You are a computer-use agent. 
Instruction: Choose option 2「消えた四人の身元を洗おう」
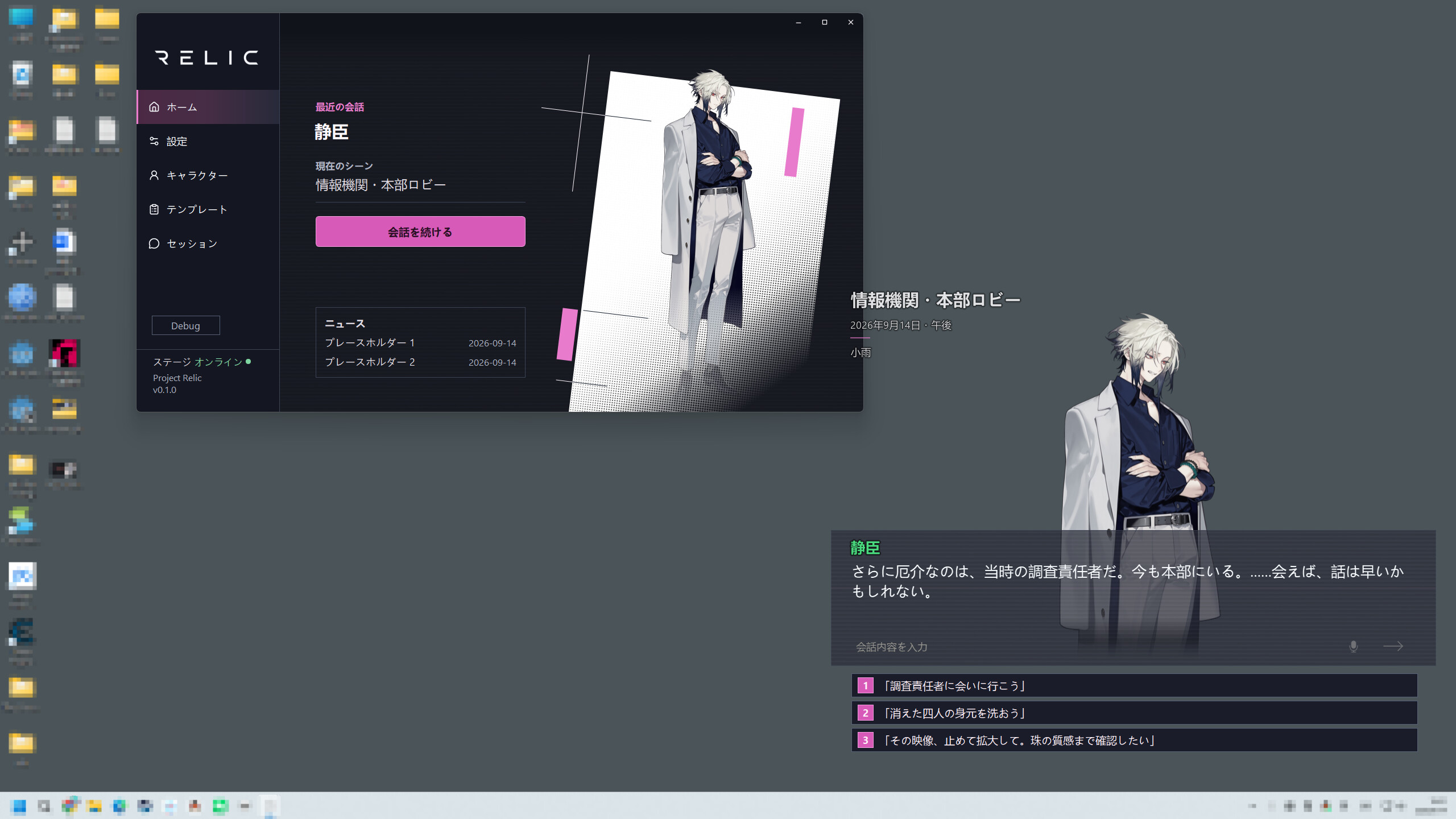[x=1134, y=713]
